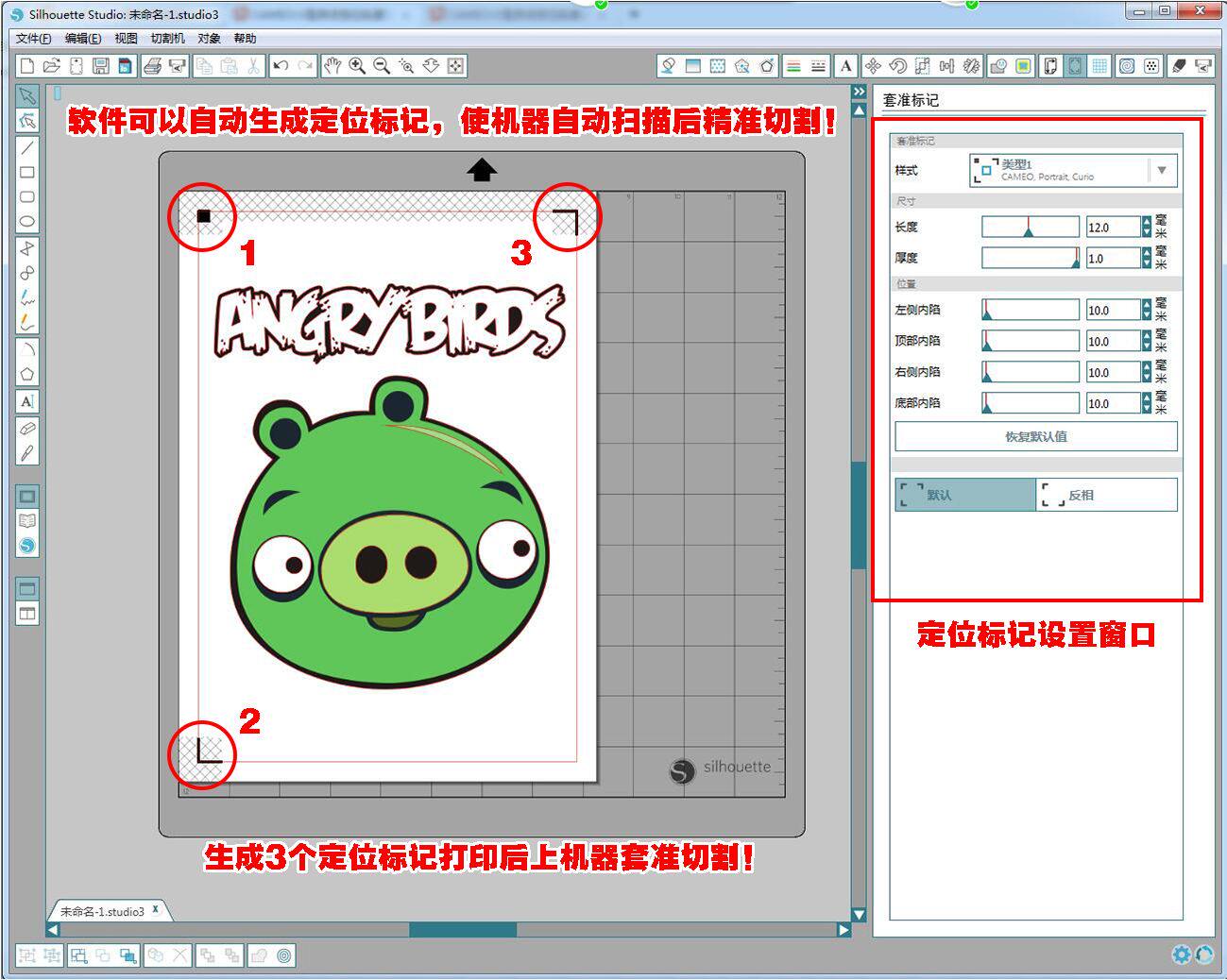Adjust the left inset spinner
This screenshot has width=1227, height=980.
pos(1147,310)
